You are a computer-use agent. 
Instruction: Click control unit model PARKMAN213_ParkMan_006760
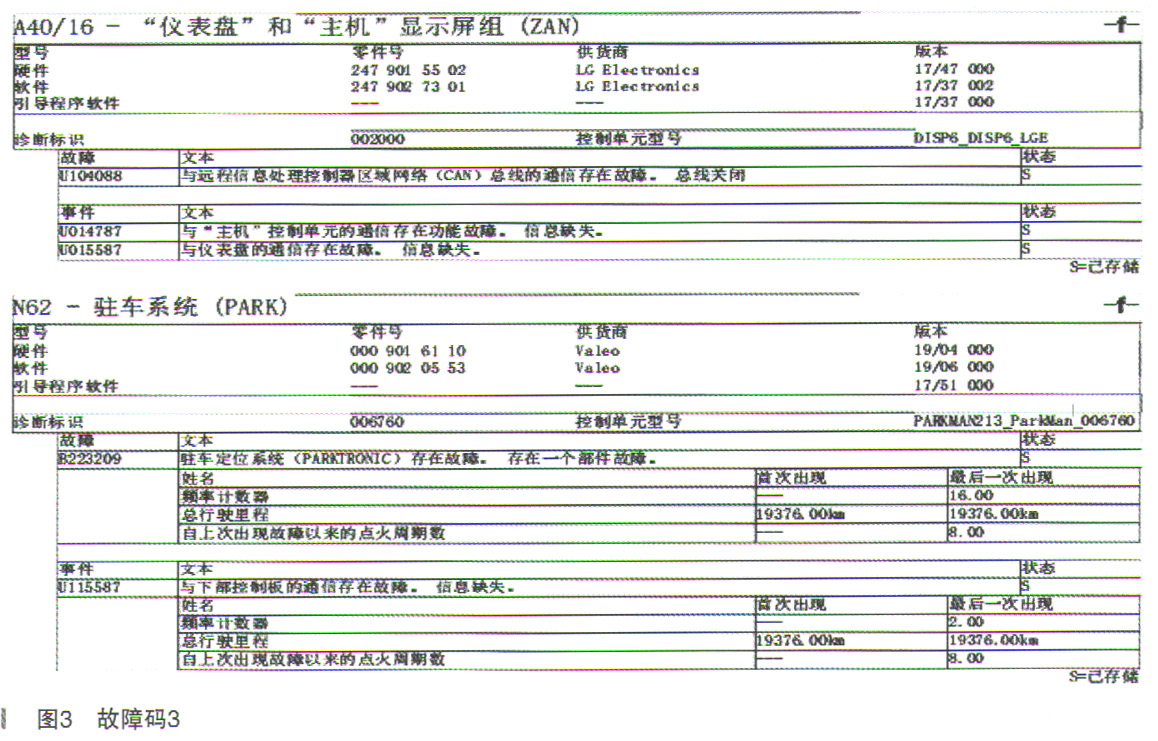(1024, 420)
